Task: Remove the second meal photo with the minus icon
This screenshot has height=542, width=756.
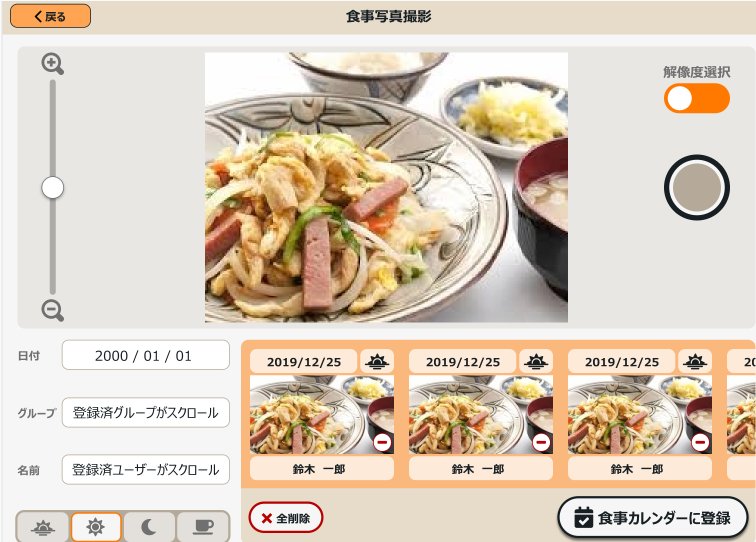Action: point(541,442)
